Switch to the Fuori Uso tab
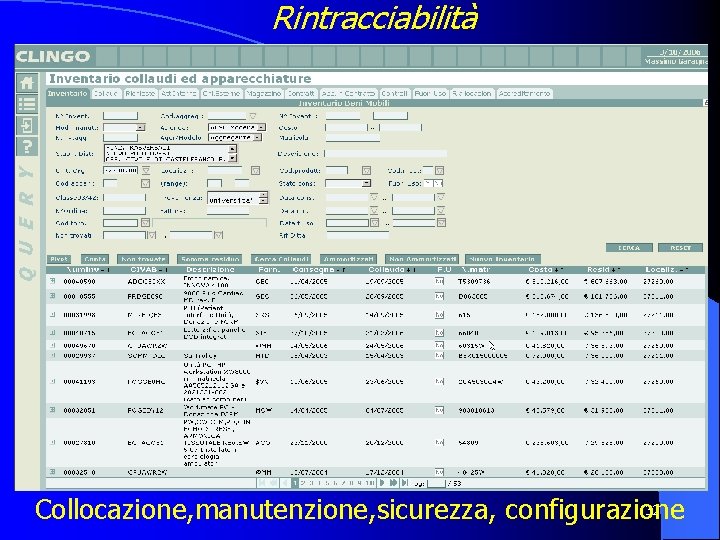Image resolution: width=720 pixels, height=540 pixels. pyautogui.click(x=430, y=93)
